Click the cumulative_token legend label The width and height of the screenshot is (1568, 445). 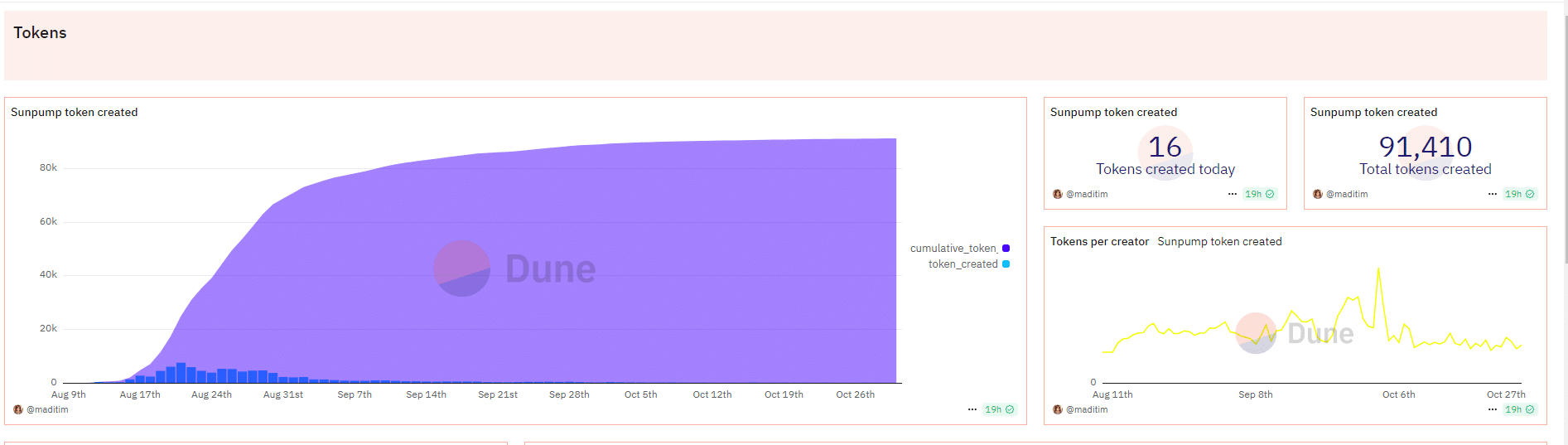coord(953,249)
